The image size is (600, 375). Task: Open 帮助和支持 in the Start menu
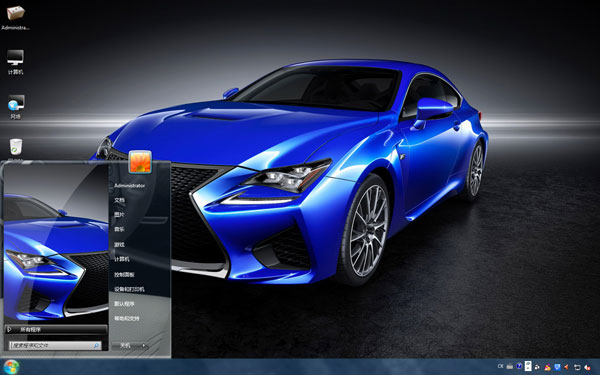coord(127,318)
